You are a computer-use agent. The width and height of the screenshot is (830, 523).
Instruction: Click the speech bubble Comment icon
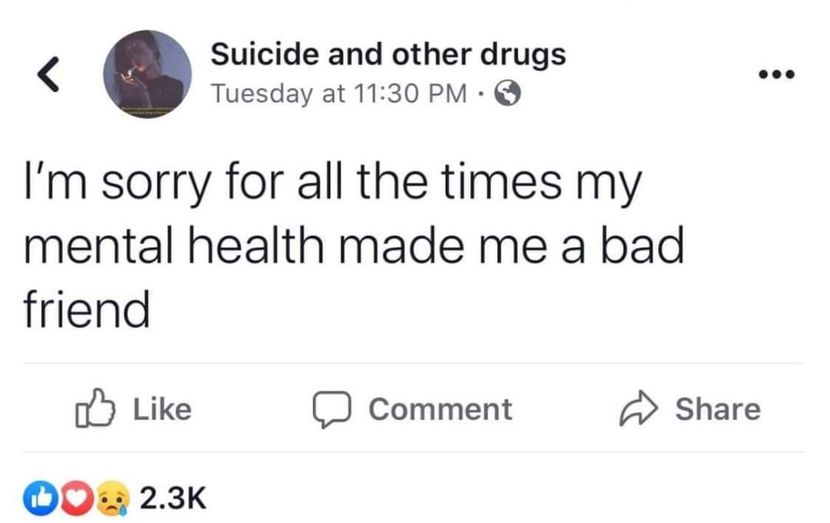pyautogui.click(x=331, y=409)
